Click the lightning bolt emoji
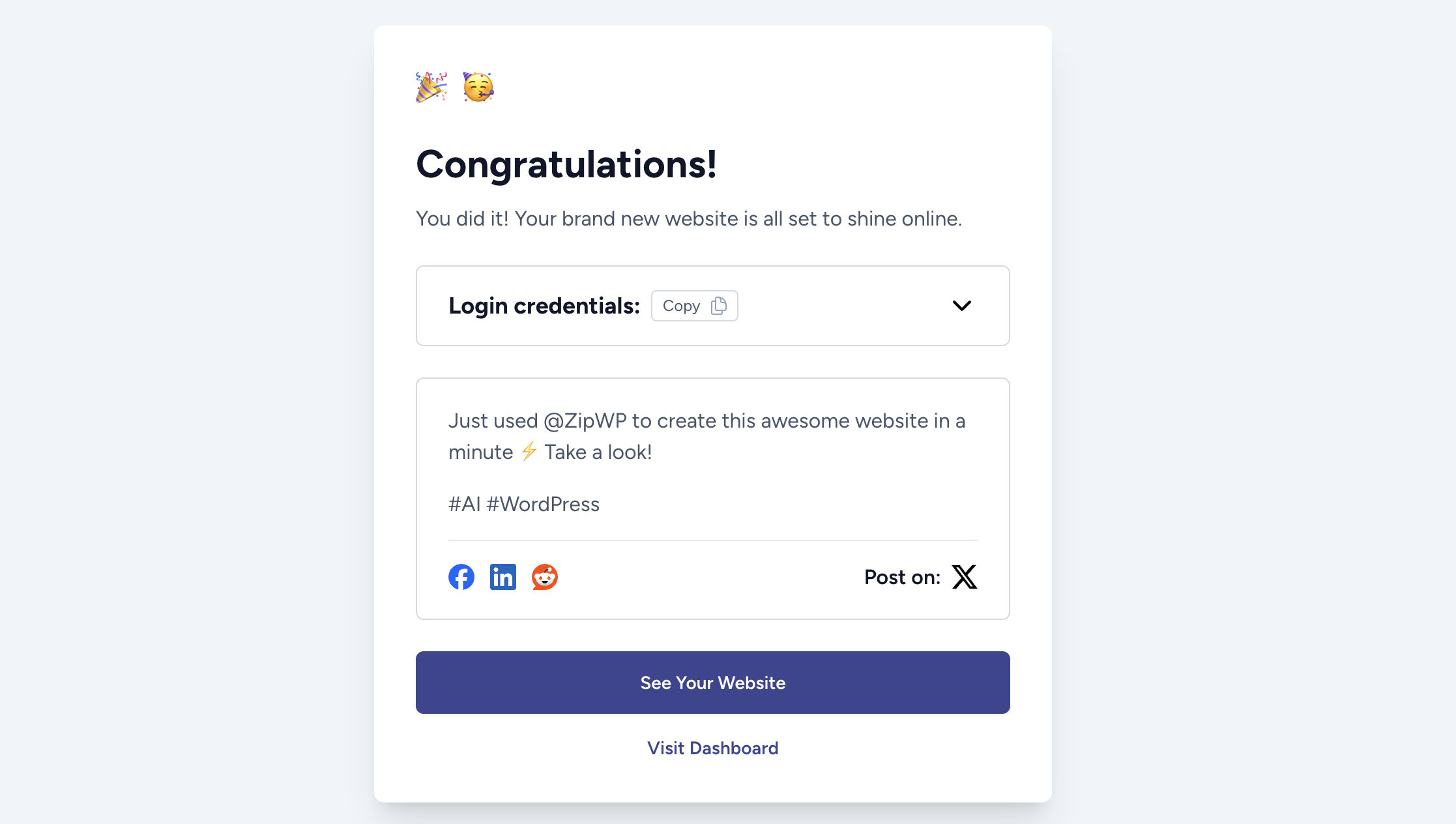 tap(529, 451)
